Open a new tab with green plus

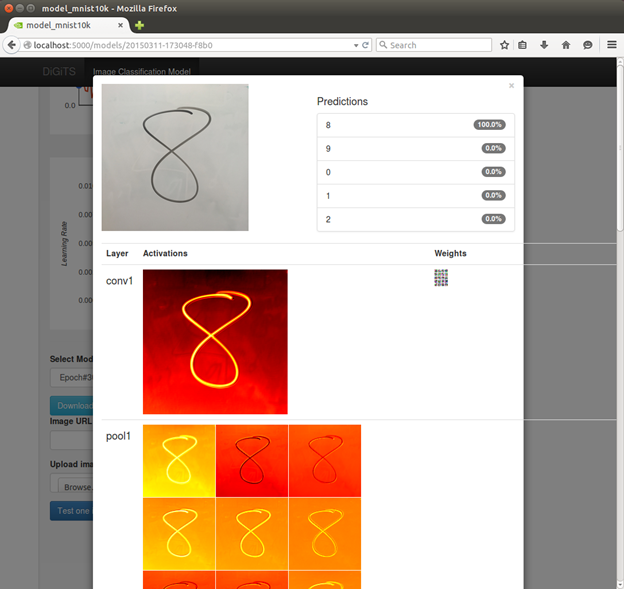pos(139,25)
